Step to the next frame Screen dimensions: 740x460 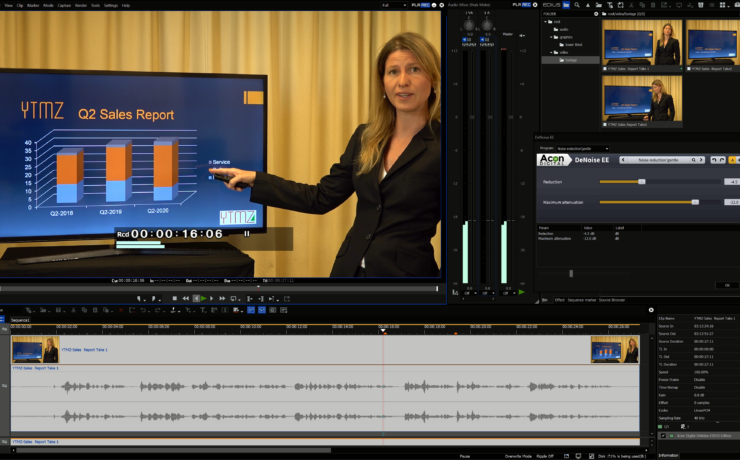click(x=211, y=298)
